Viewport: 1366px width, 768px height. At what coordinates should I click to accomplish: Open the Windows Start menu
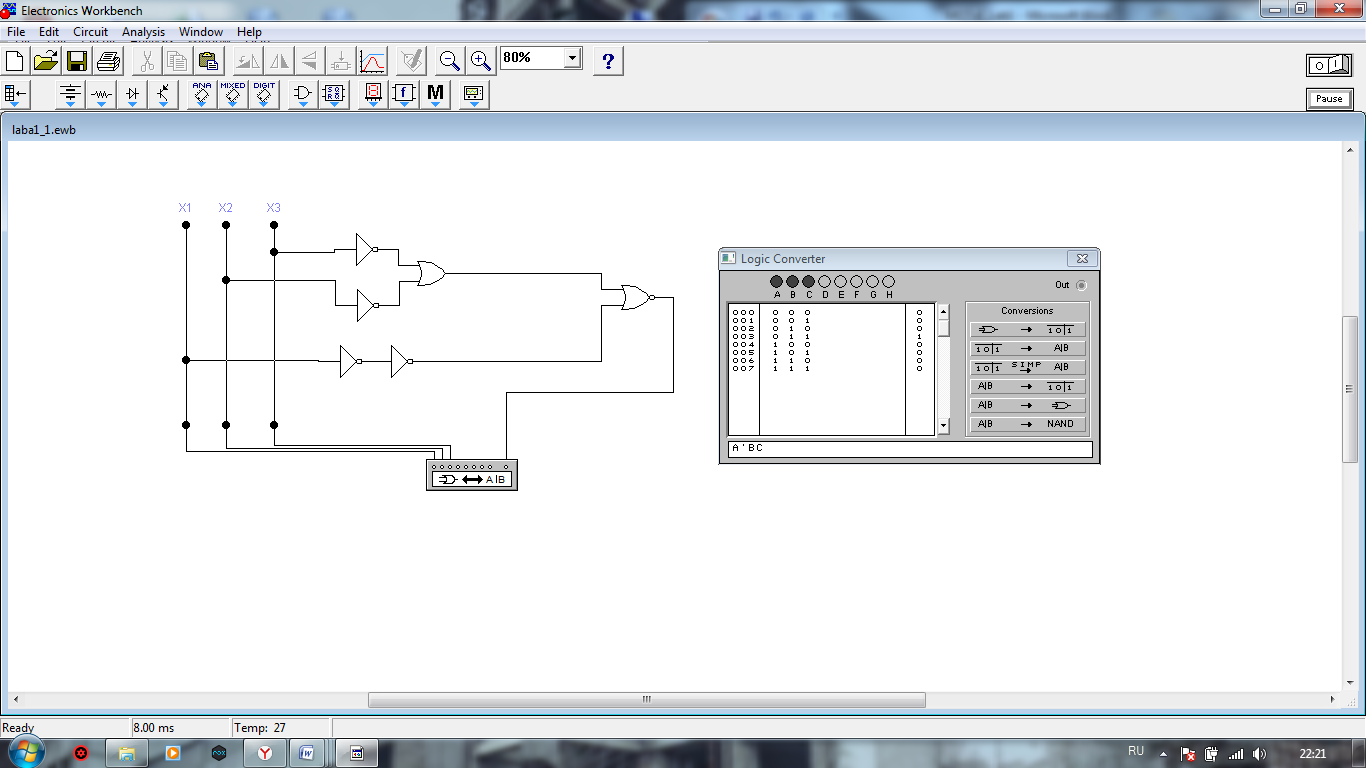pyautogui.click(x=25, y=751)
